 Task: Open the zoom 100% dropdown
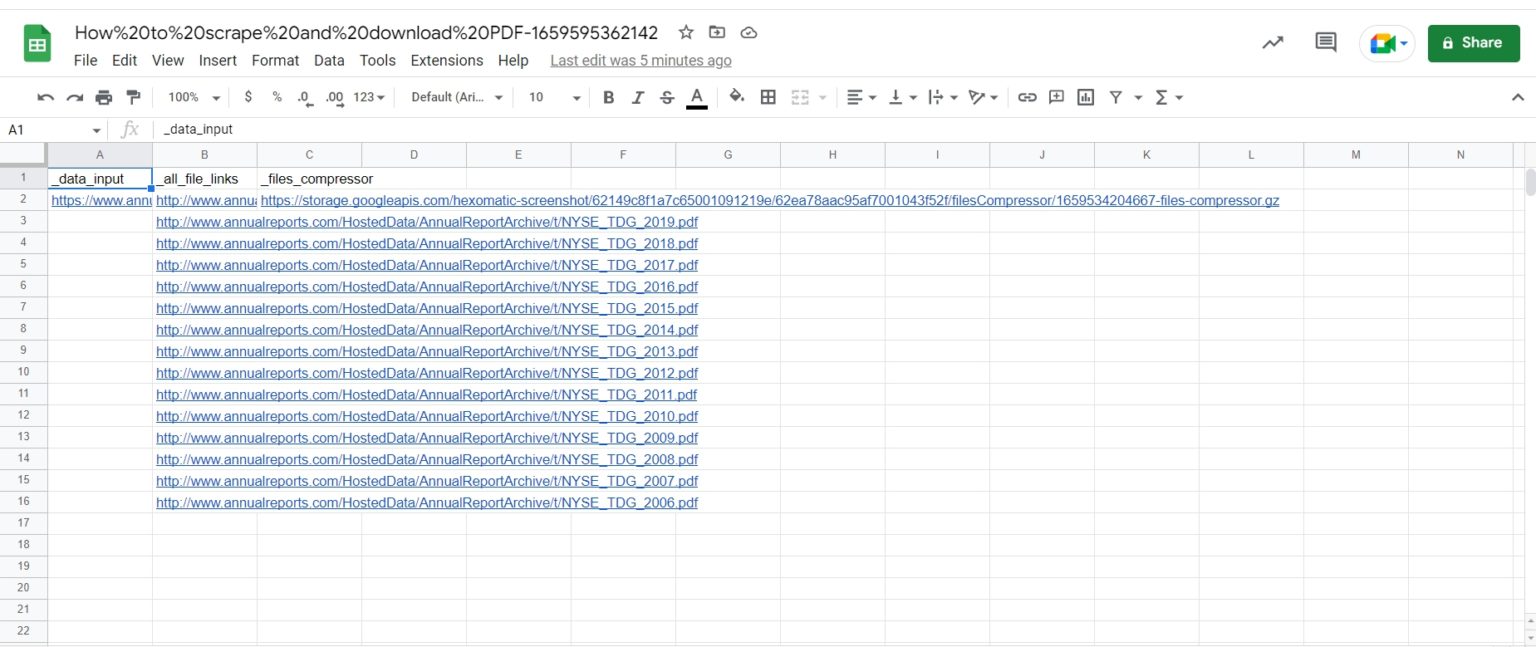click(x=194, y=97)
